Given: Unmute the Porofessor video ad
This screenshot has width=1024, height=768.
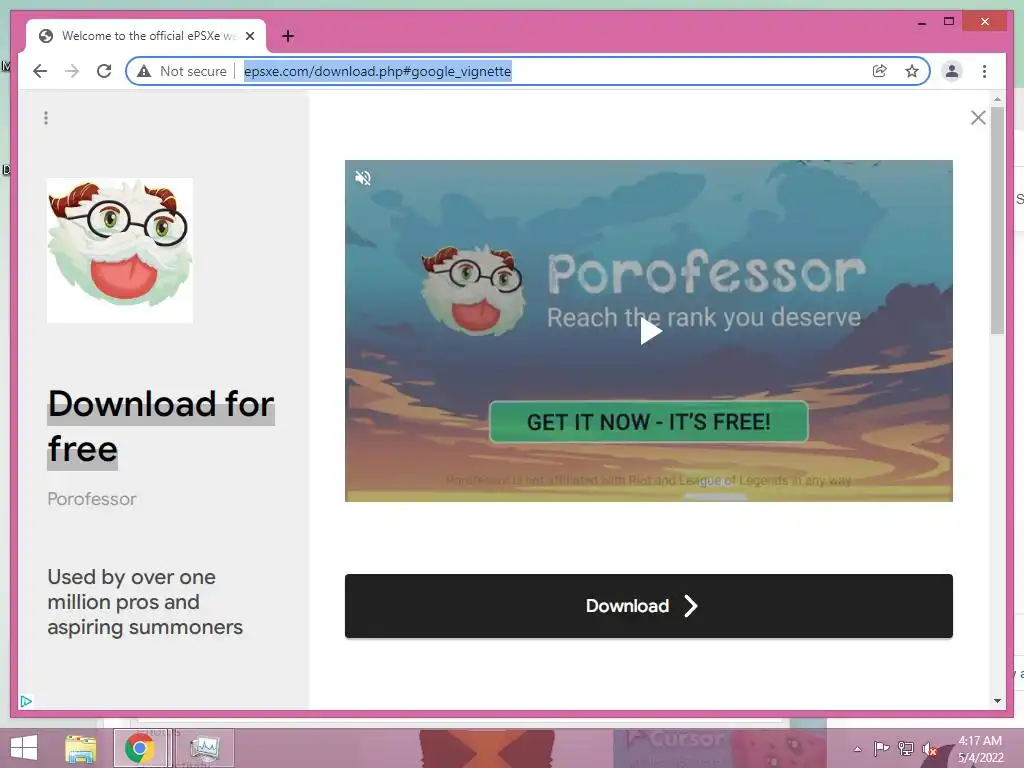Looking at the screenshot, I should 363,178.
